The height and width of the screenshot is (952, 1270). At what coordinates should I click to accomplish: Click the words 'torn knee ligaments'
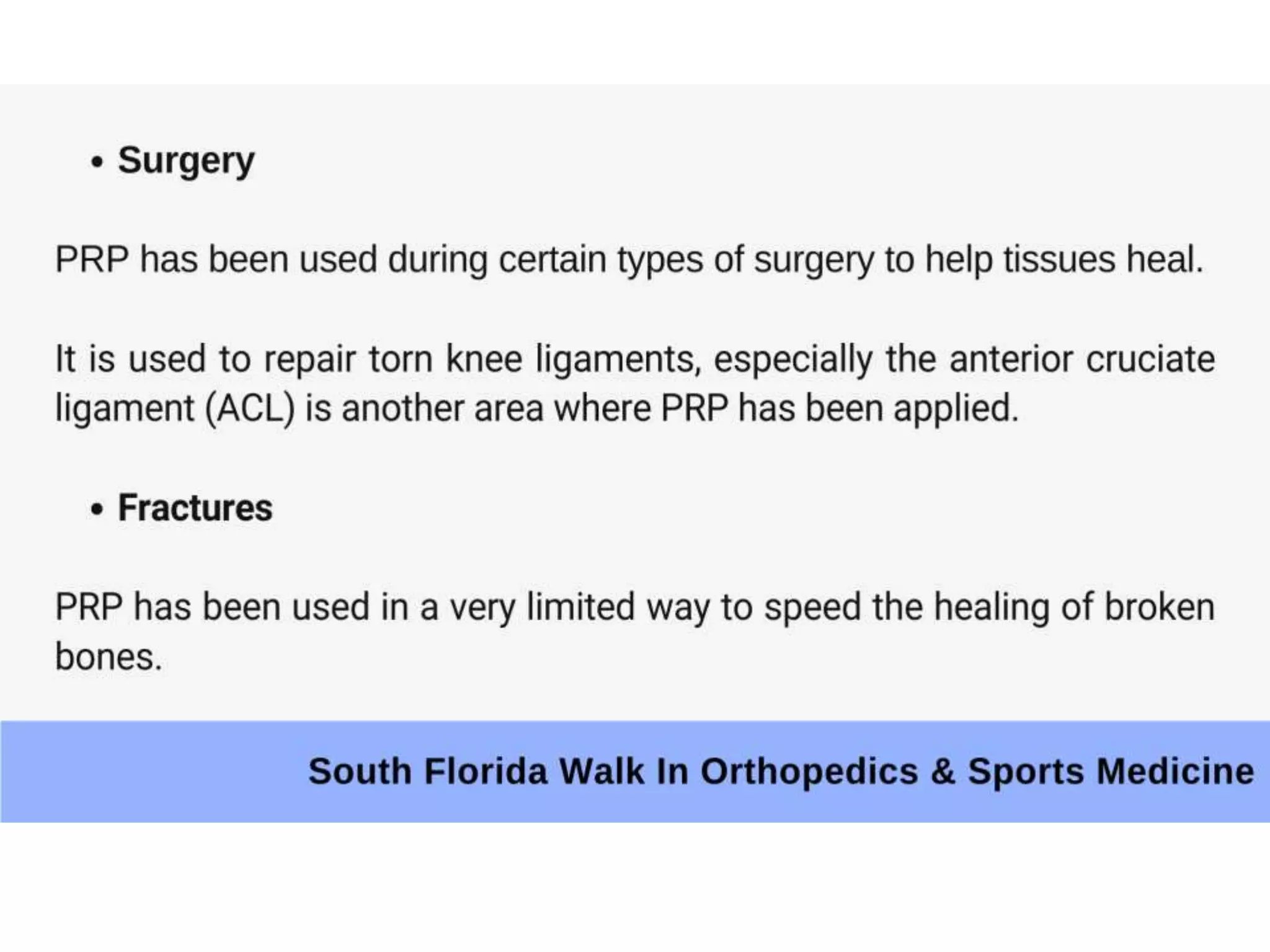(x=533, y=359)
